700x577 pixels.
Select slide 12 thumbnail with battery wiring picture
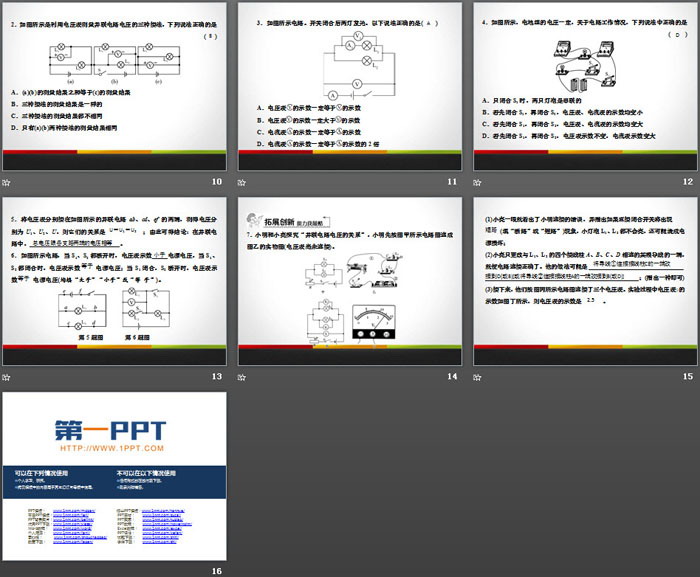585,86
